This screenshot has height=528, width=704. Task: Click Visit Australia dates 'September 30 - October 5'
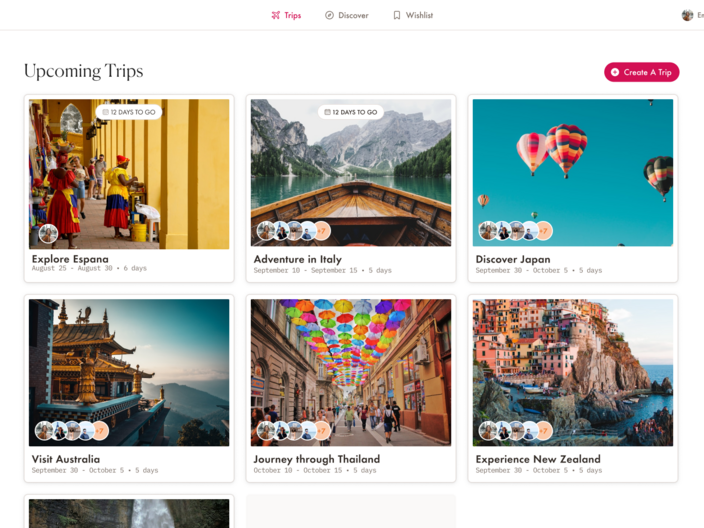(x=78, y=470)
